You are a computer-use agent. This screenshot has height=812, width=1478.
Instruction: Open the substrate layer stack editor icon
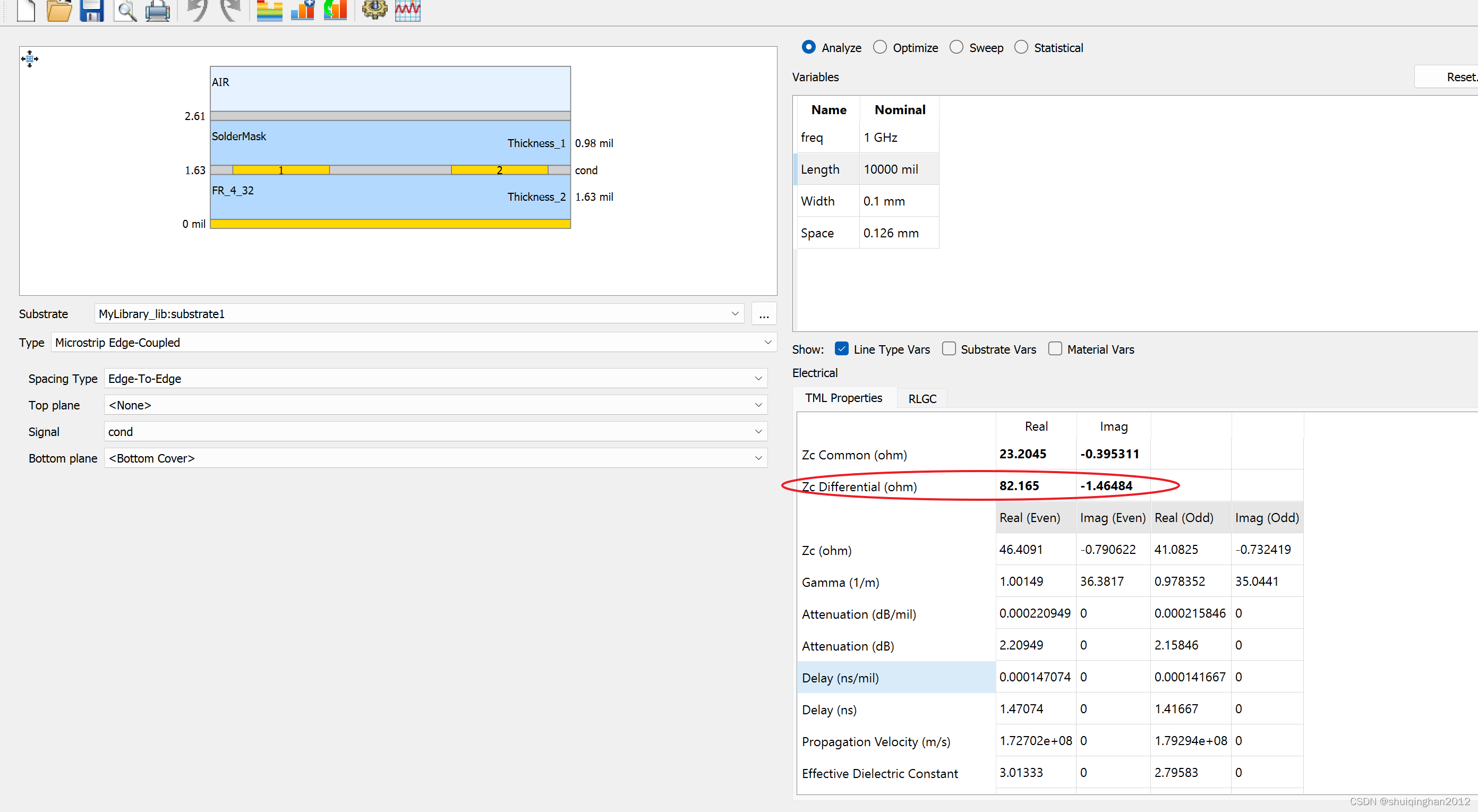[269, 10]
